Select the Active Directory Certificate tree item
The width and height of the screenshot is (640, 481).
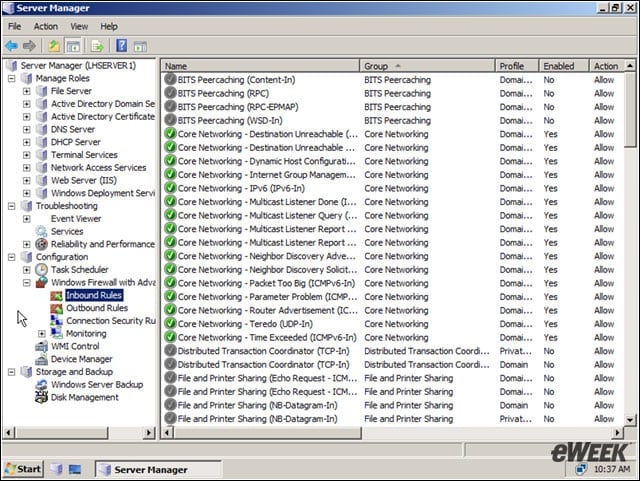[x=103, y=116]
